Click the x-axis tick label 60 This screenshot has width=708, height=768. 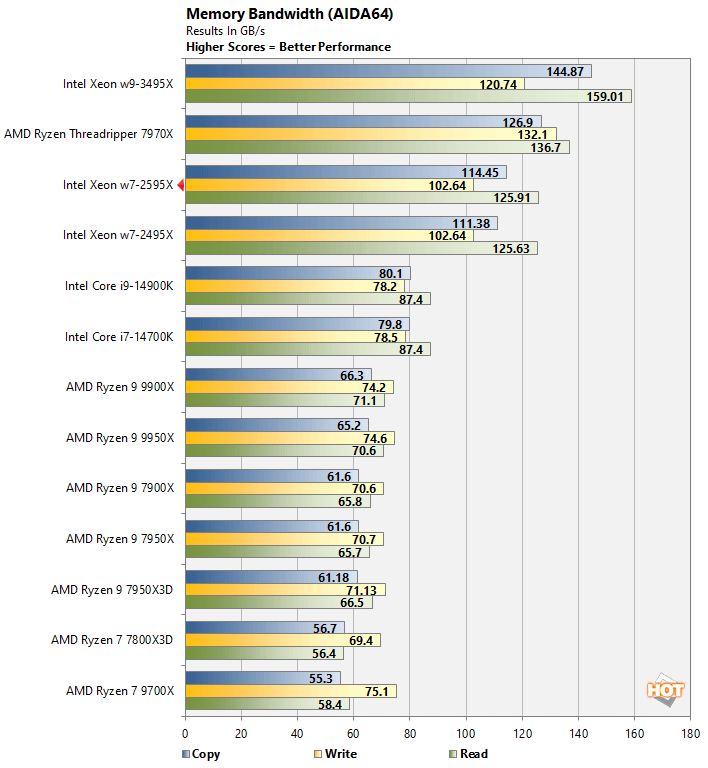(353, 734)
